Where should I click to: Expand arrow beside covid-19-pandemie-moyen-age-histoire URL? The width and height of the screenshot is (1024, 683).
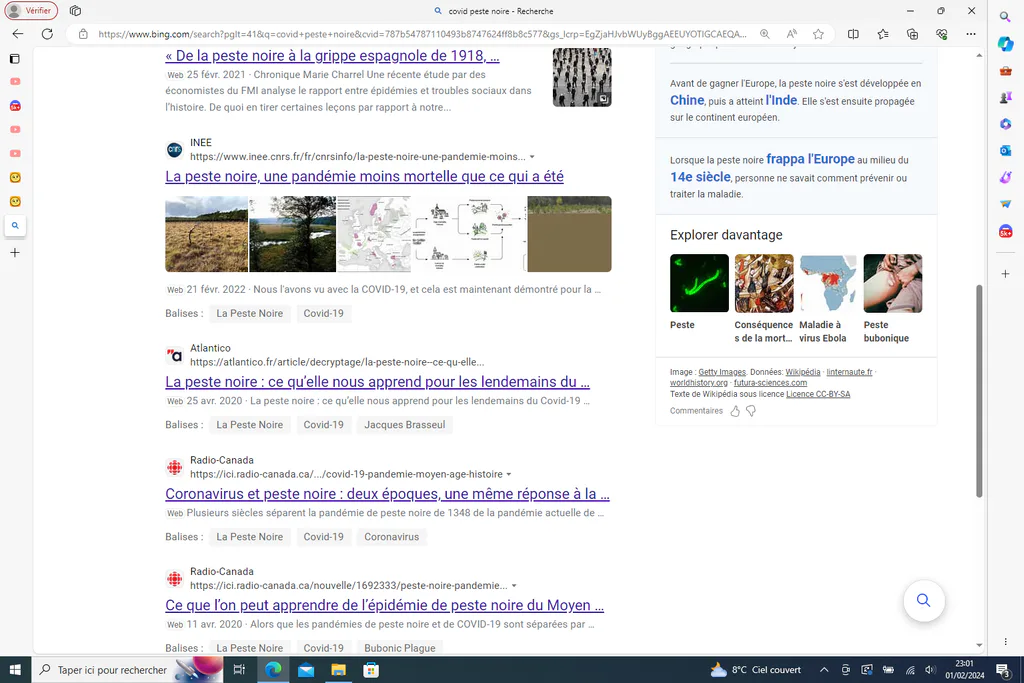[509, 475]
